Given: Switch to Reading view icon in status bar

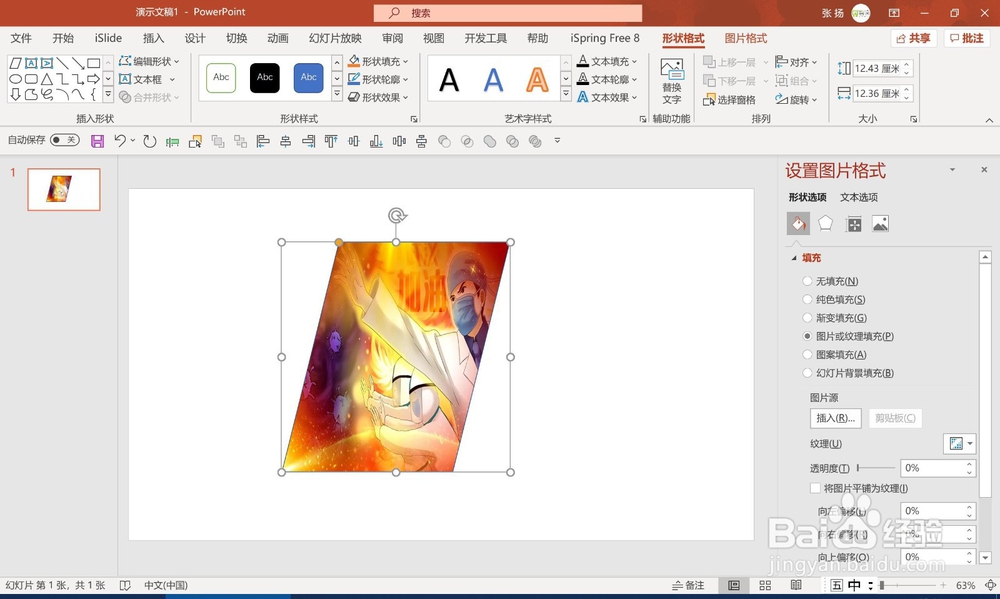Looking at the screenshot, I should (x=796, y=585).
